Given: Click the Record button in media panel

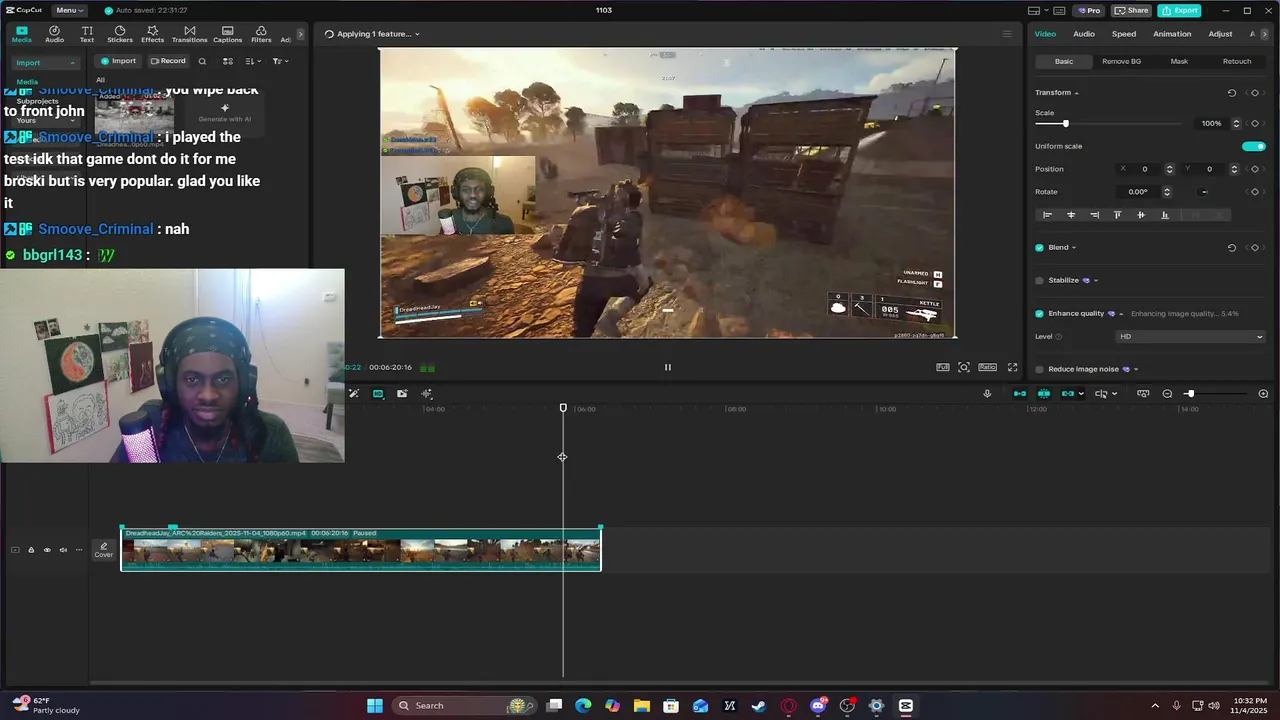Looking at the screenshot, I should point(168,61).
